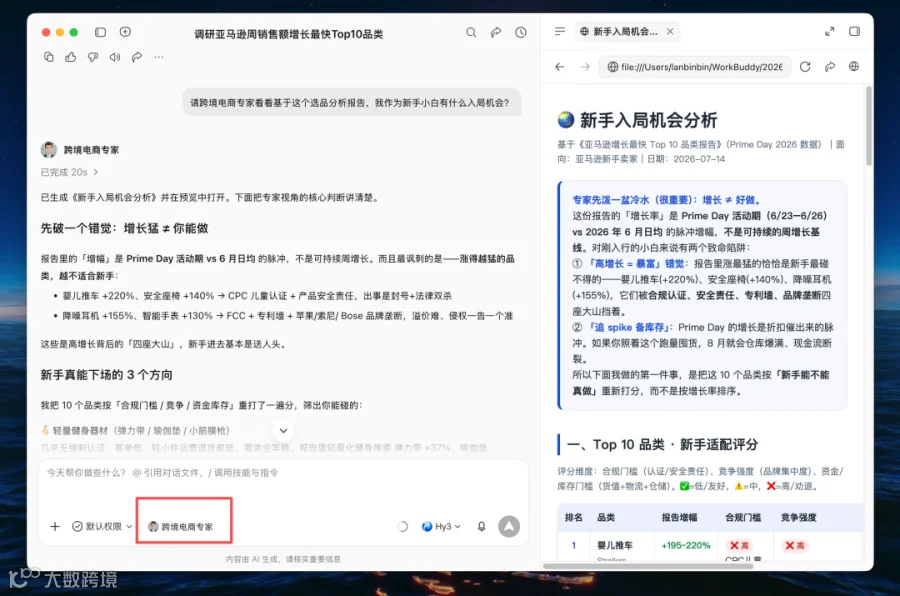Open more options ellipsis icon
This screenshot has height=596, width=900.
(159, 57)
